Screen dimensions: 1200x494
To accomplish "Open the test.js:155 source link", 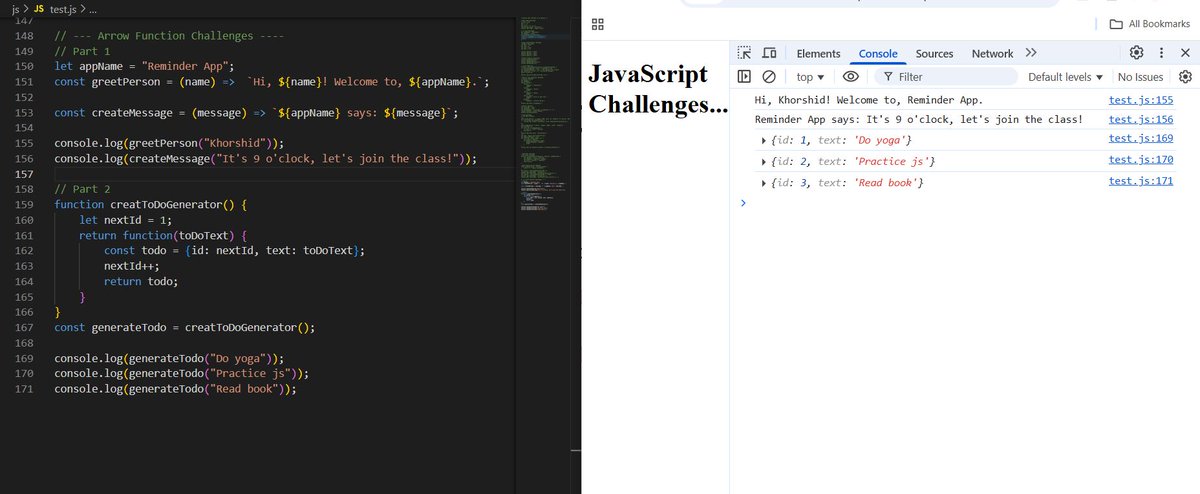I will (x=1141, y=100).
